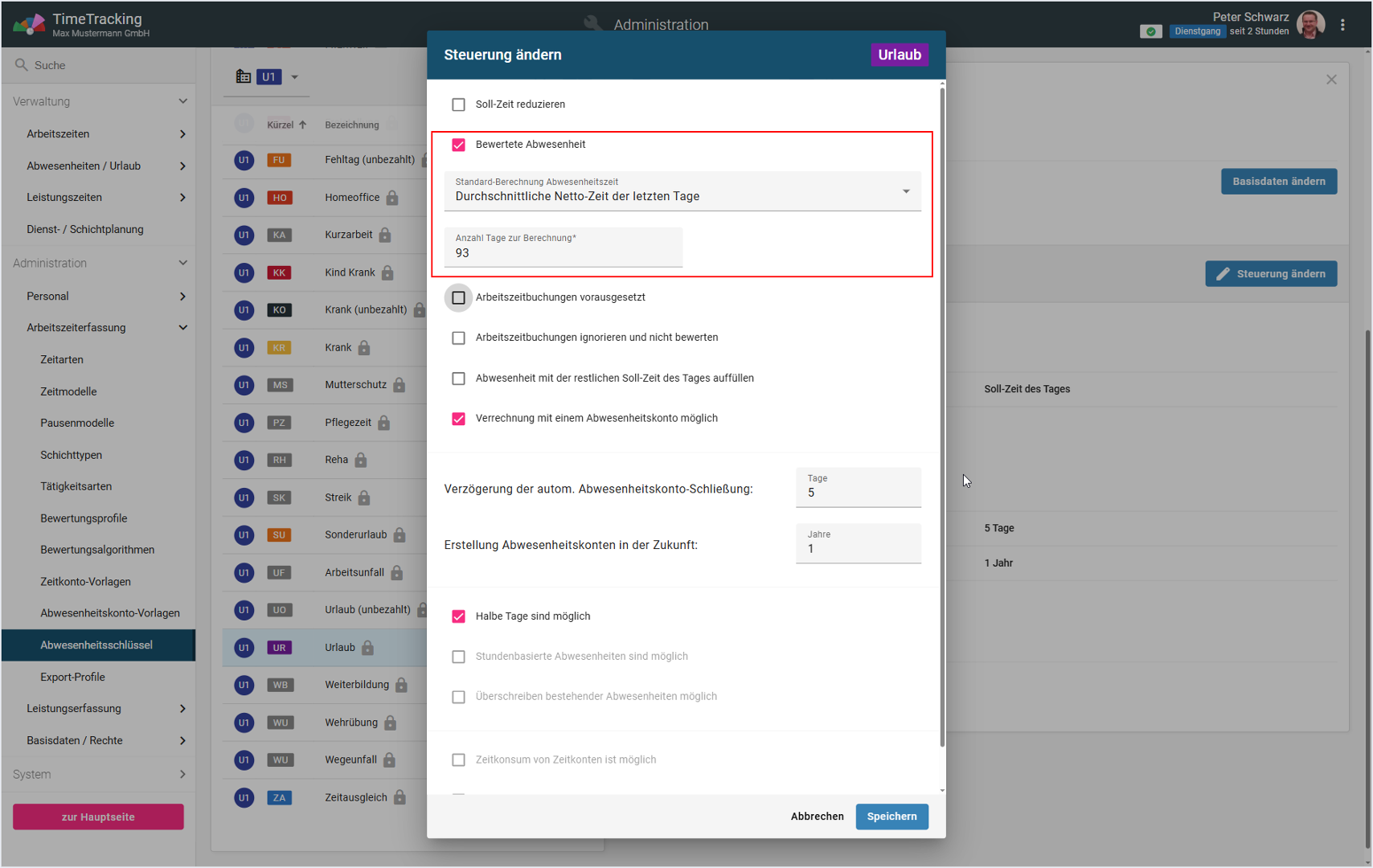
Task: Open Zeitkonto-Vorlagen in sidebar
Action: [x=85, y=581]
